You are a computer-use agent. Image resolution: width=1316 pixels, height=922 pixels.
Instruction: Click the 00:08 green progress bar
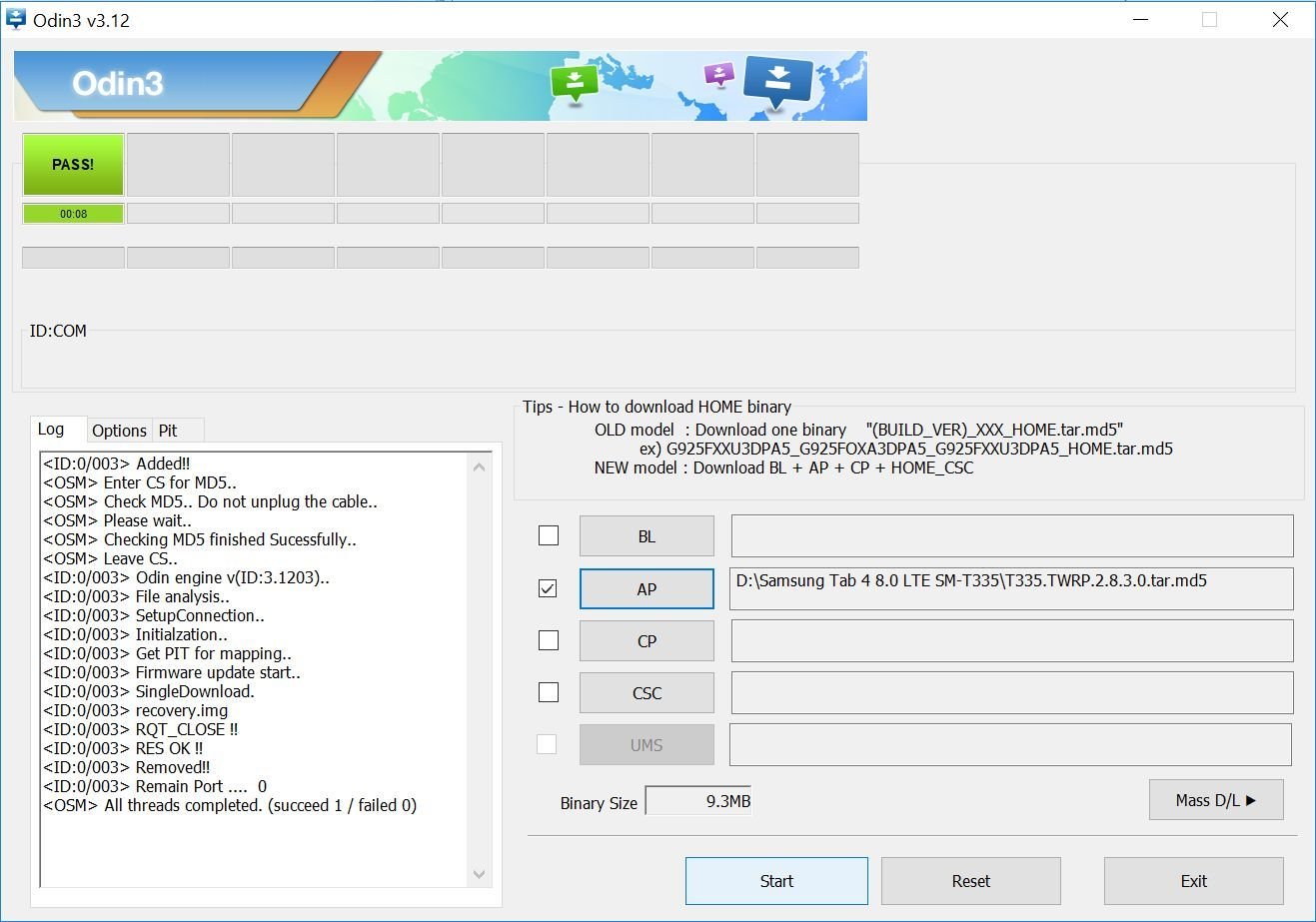tap(73, 213)
